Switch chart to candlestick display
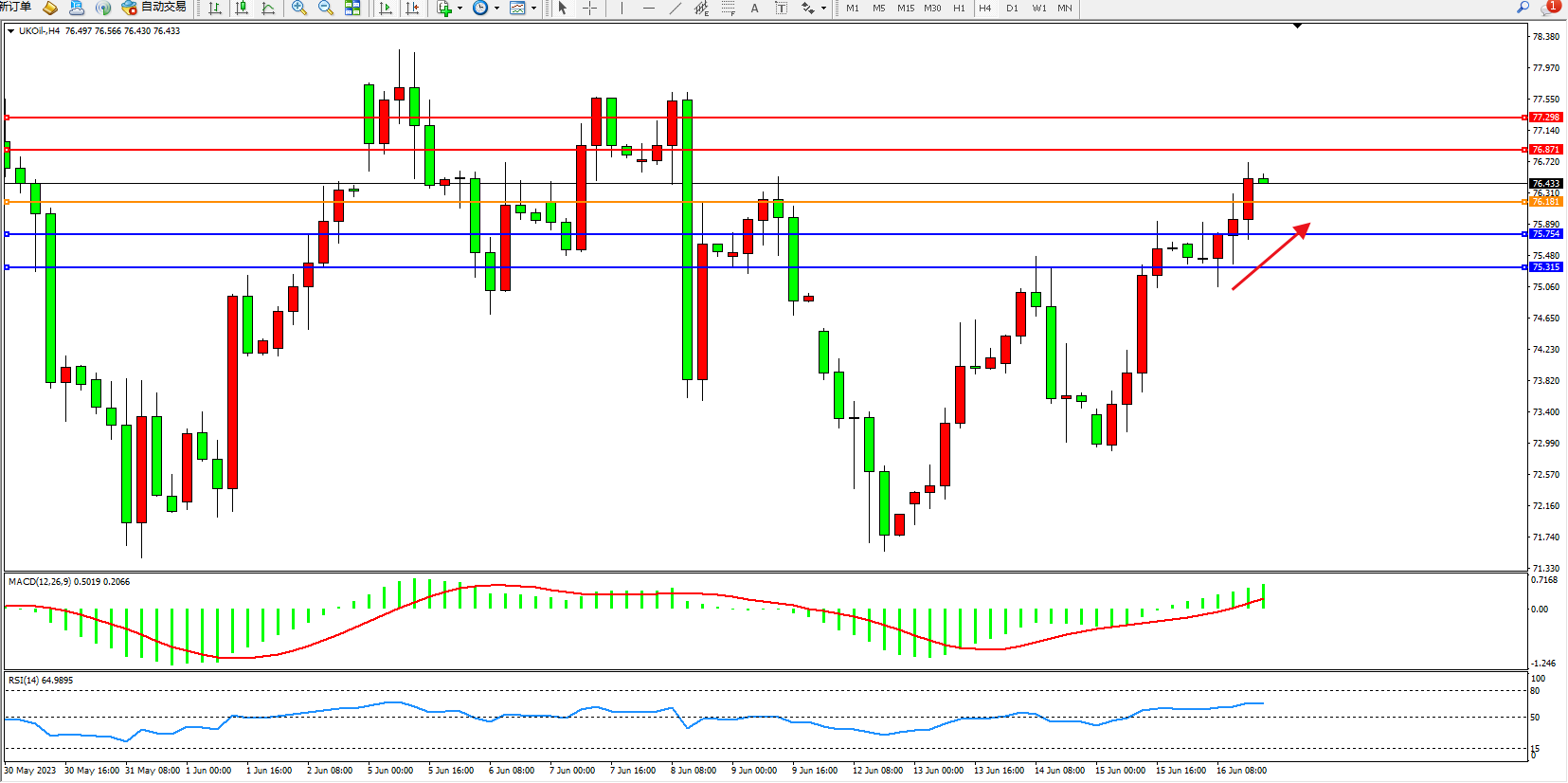This screenshot has height=783, width=1568. coord(242,9)
